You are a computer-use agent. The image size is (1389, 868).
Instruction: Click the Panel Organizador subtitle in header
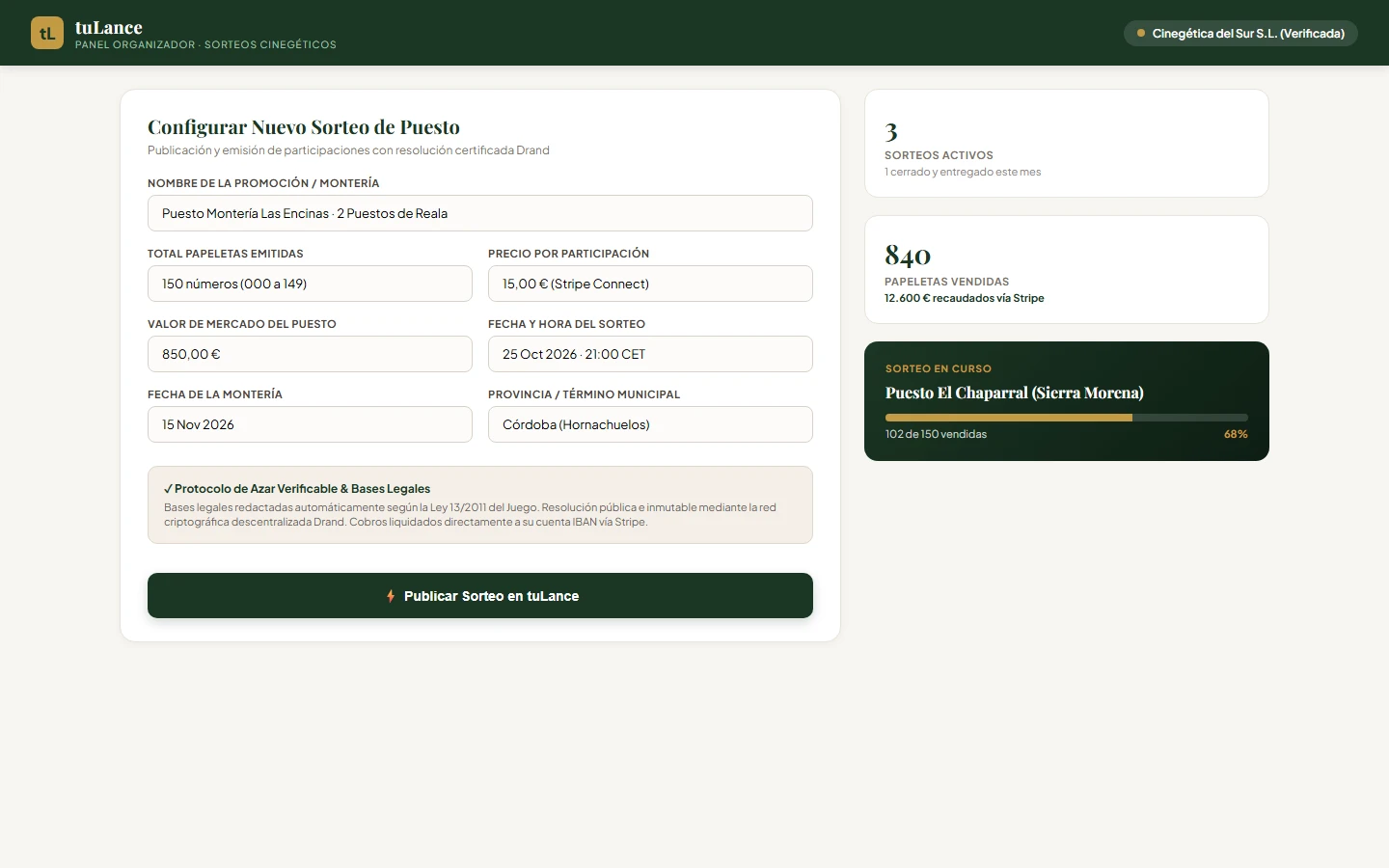(x=205, y=44)
